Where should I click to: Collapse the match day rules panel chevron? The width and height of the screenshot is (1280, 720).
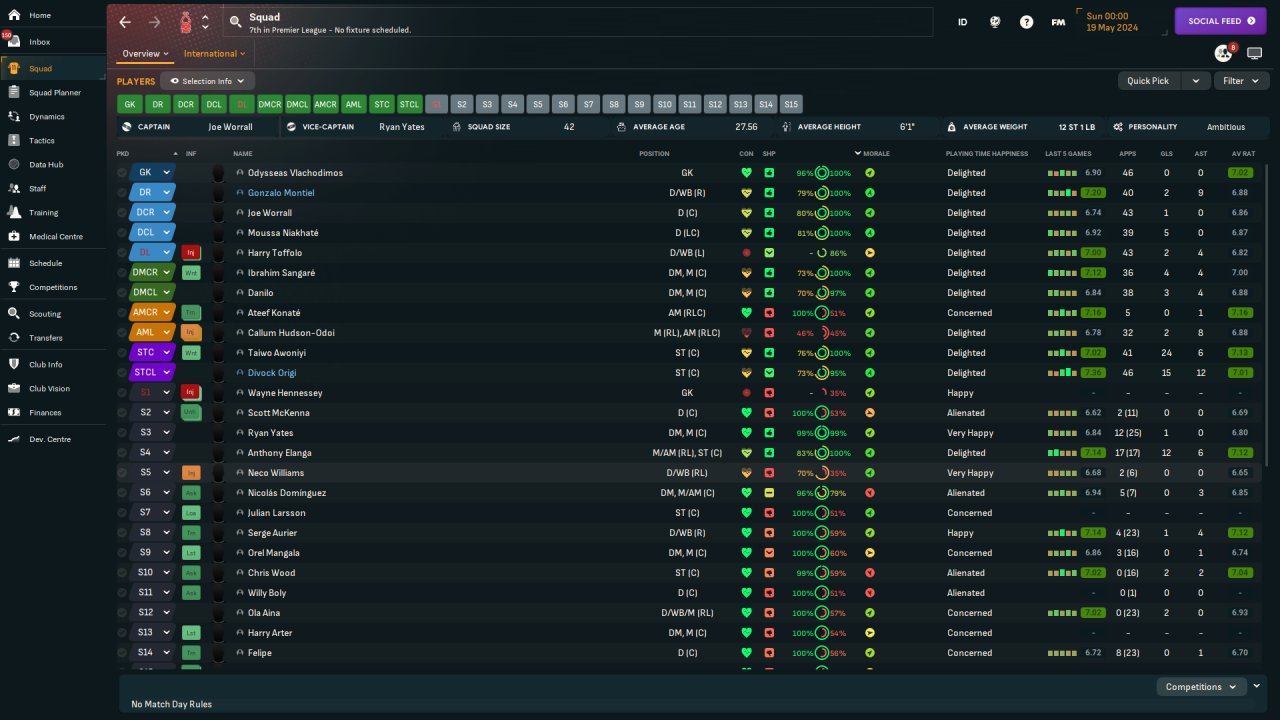point(1257,686)
